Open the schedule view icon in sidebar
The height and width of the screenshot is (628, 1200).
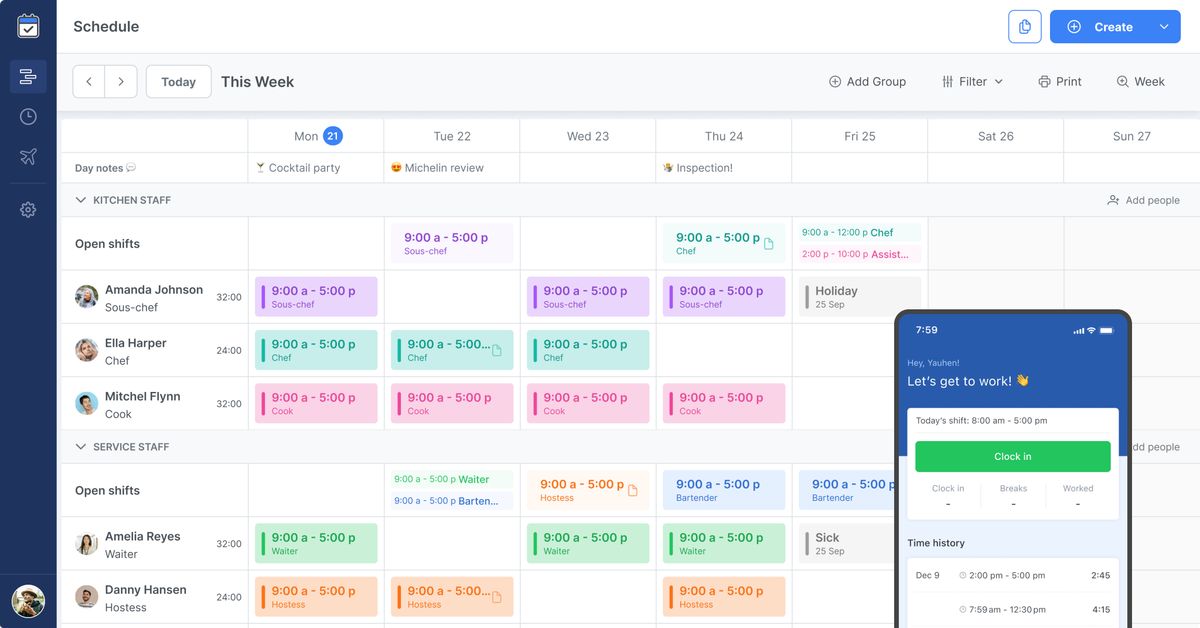(x=28, y=77)
